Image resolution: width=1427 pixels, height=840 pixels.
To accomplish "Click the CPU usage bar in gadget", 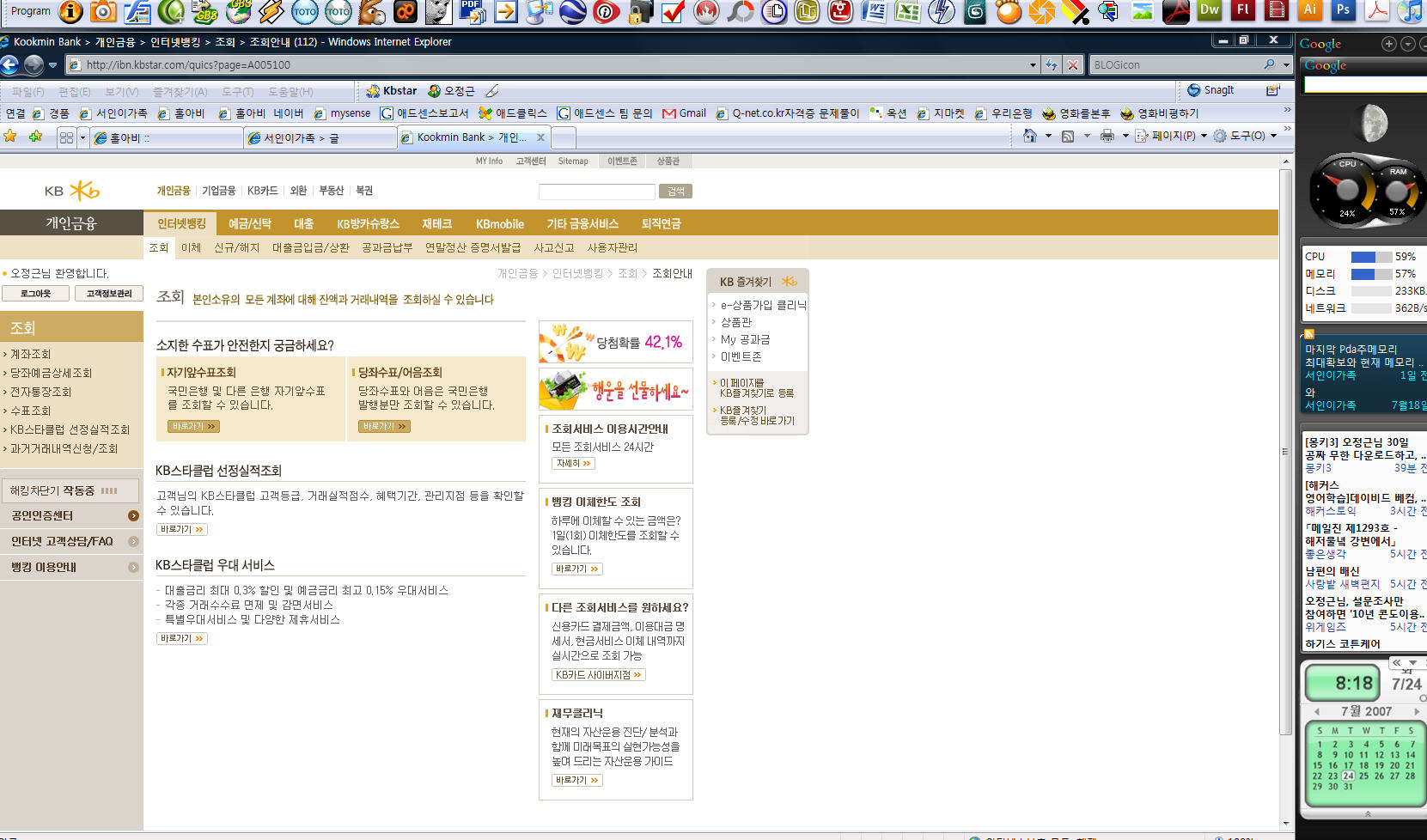I will click(1370, 257).
